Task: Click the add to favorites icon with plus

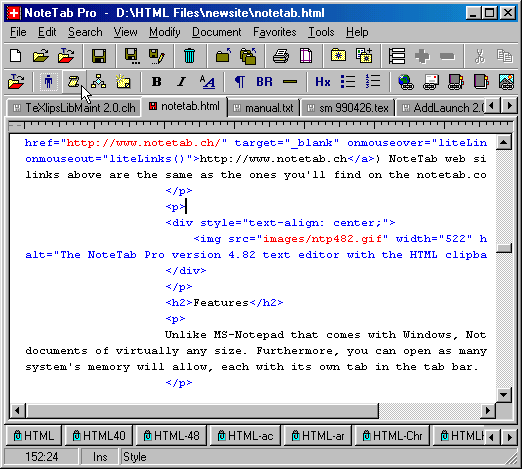Action: point(364,55)
